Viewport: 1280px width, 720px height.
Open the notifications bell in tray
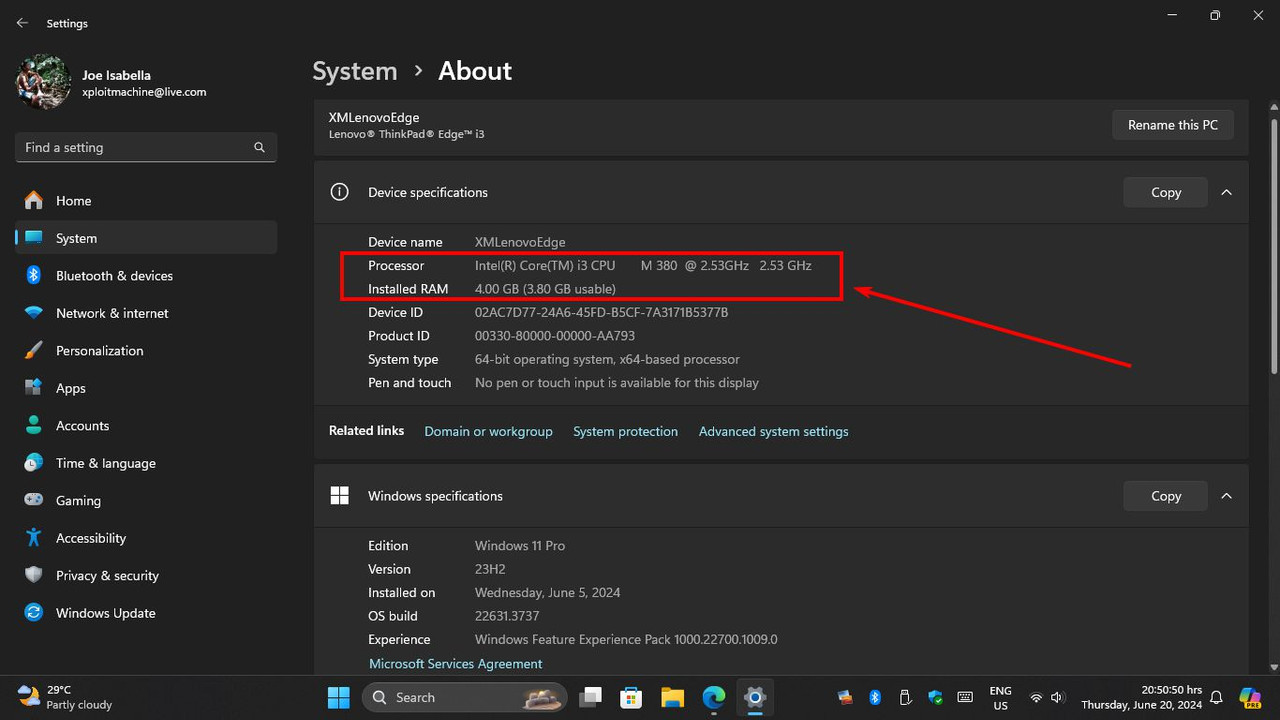point(1217,697)
